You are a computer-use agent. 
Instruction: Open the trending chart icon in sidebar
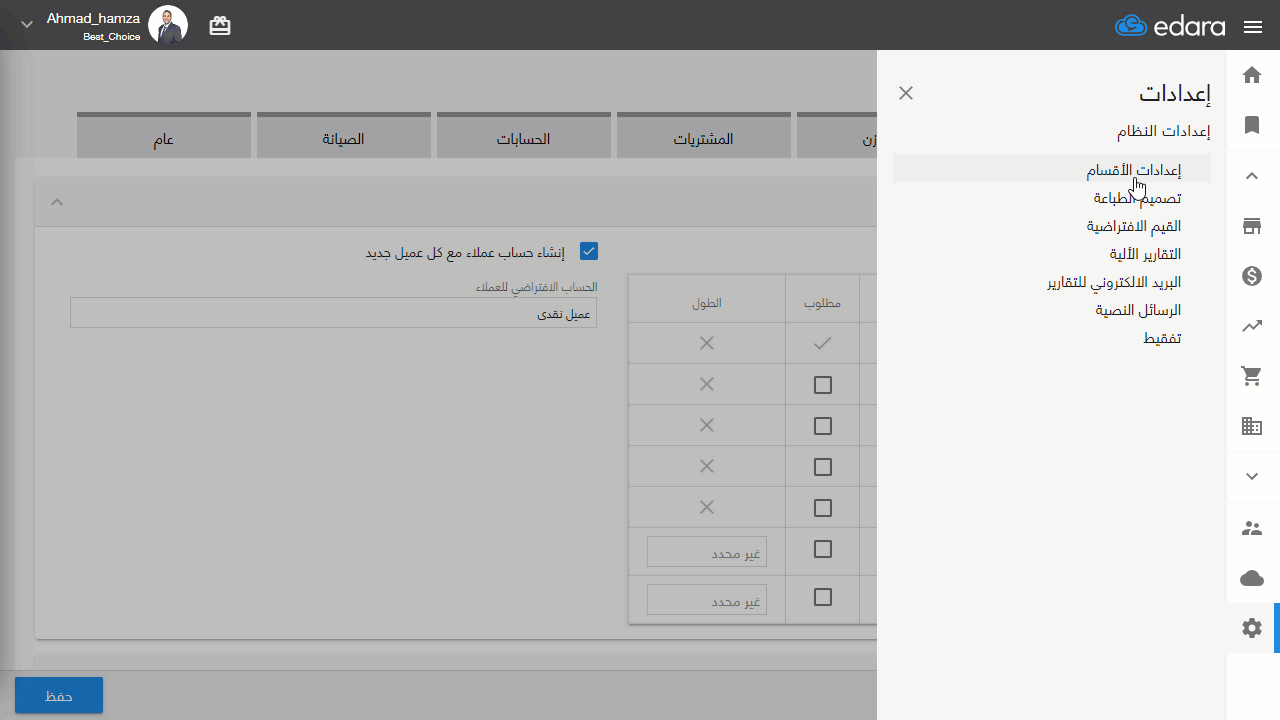[x=1252, y=326]
